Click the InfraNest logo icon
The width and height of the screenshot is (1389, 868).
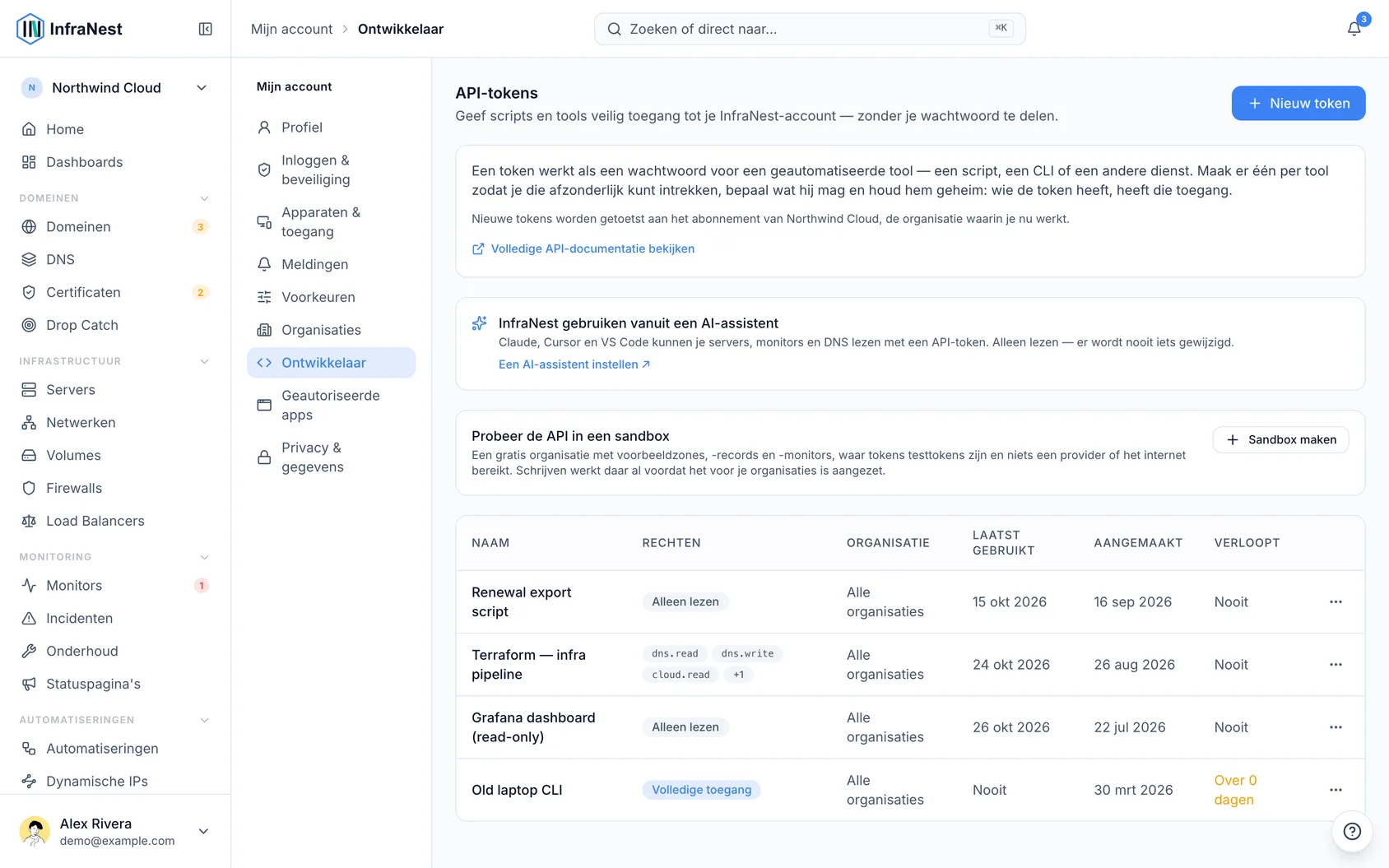tap(30, 29)
